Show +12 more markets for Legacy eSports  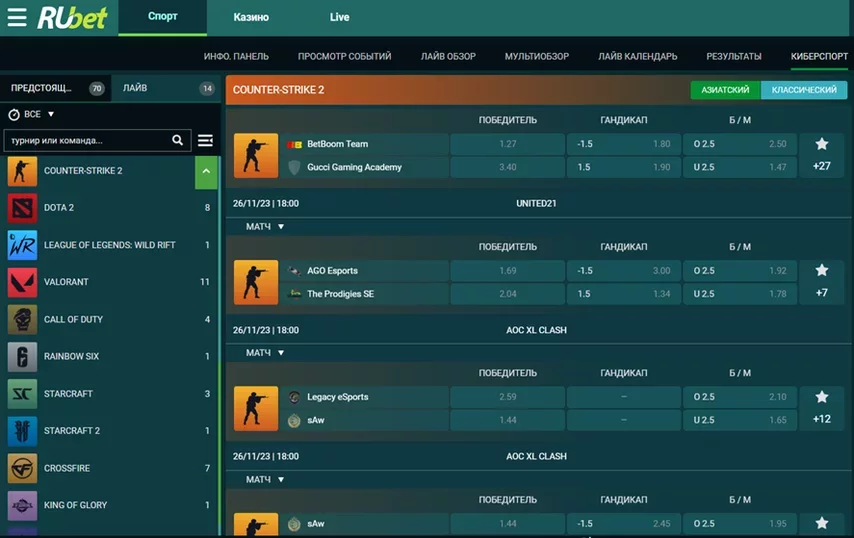[x=821, y=419]
